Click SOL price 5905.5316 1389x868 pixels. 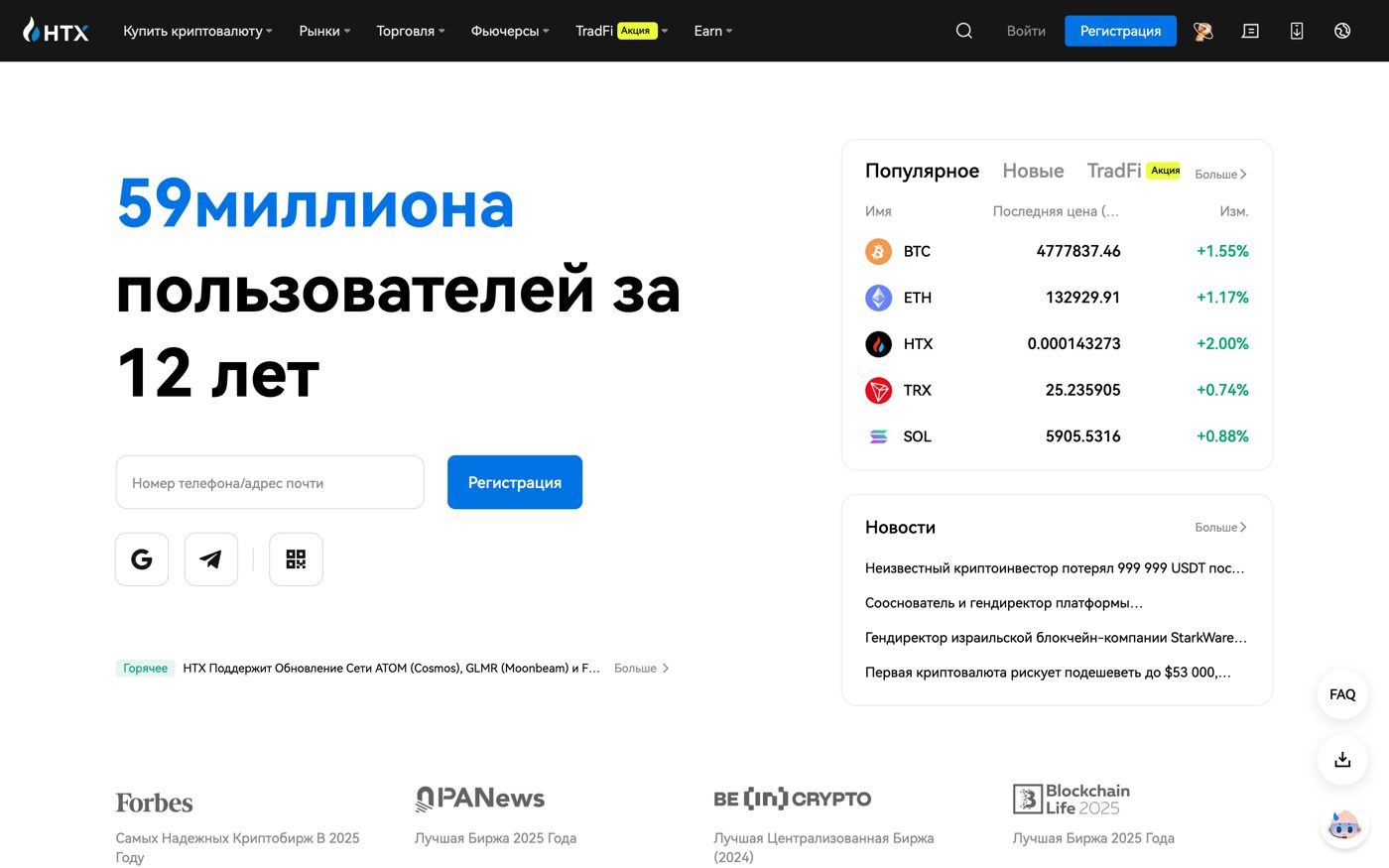point(1082,436)
